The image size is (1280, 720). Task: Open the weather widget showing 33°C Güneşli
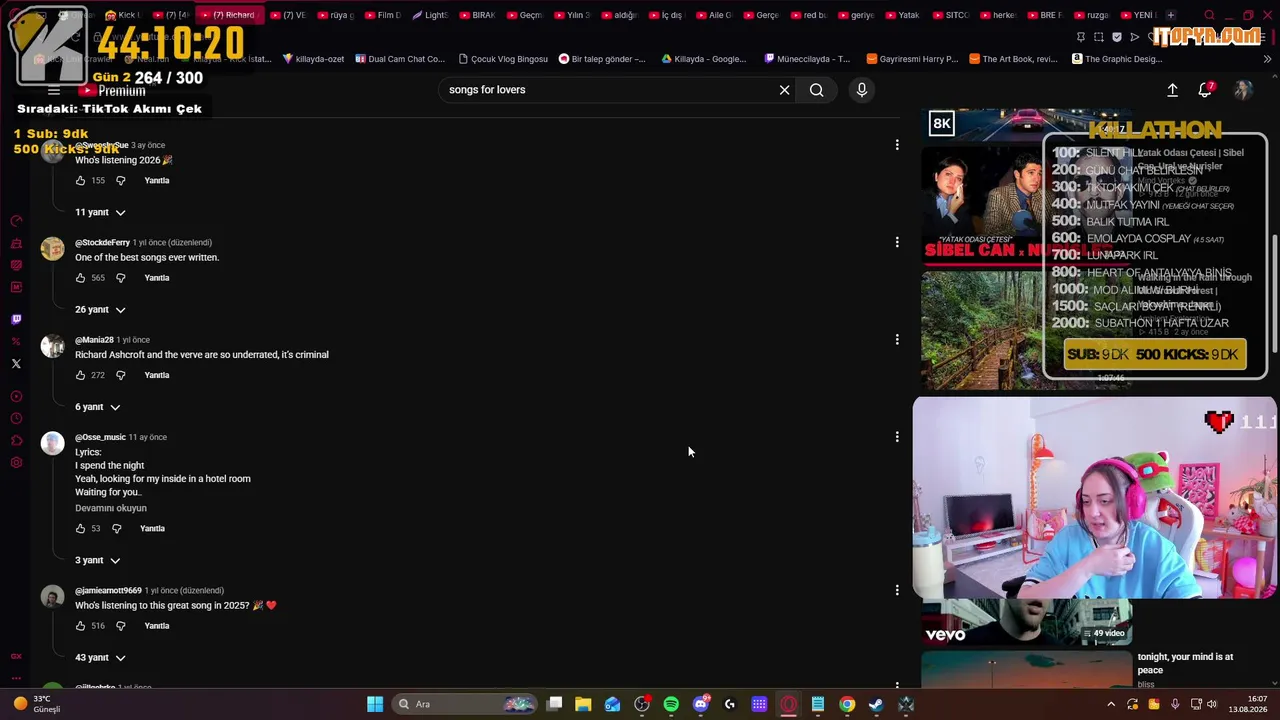[x=37, y=704]
